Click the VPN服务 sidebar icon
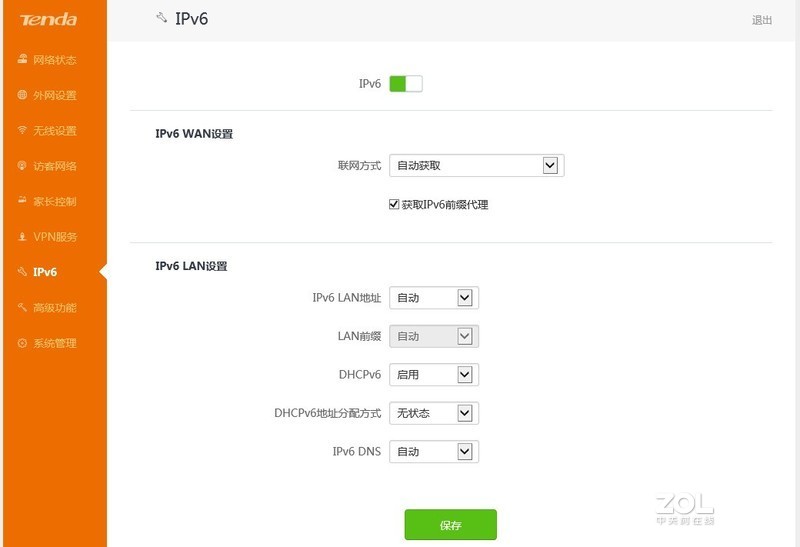 (22, 236)
